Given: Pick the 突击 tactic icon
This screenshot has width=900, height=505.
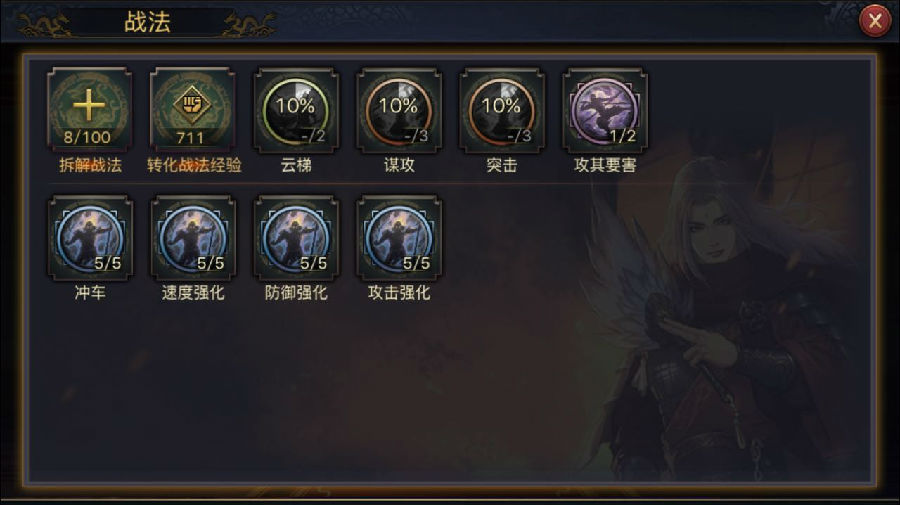Looking at the screenshot, I should coord(502,110).
